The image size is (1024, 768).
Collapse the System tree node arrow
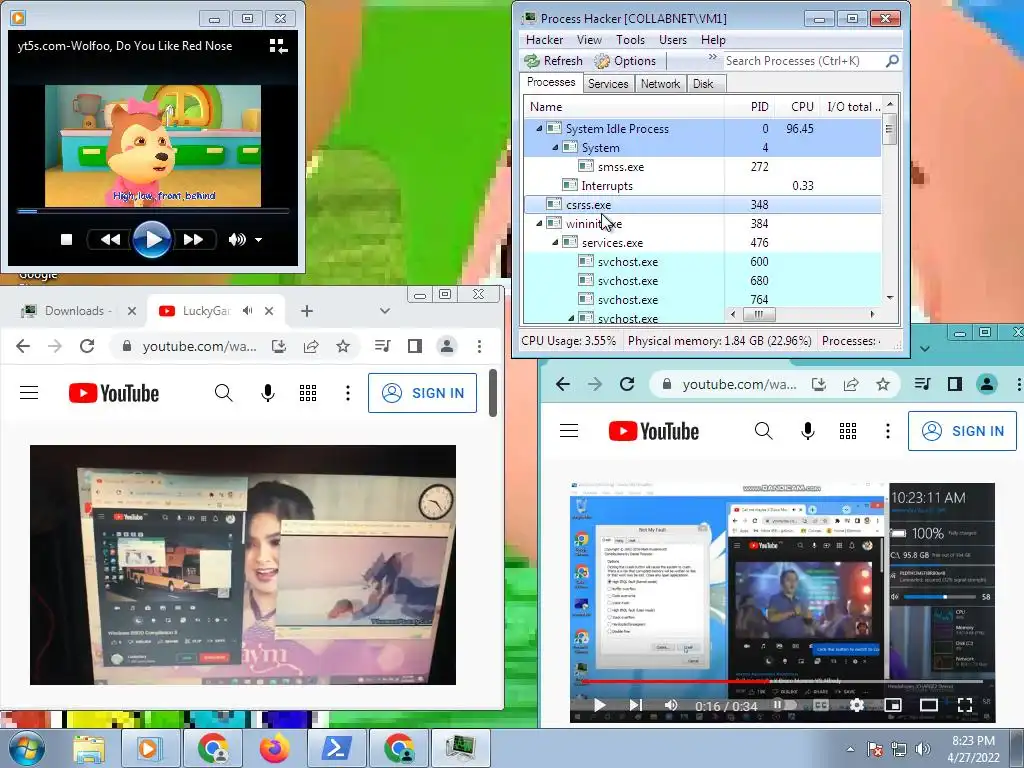pos(555,148)
